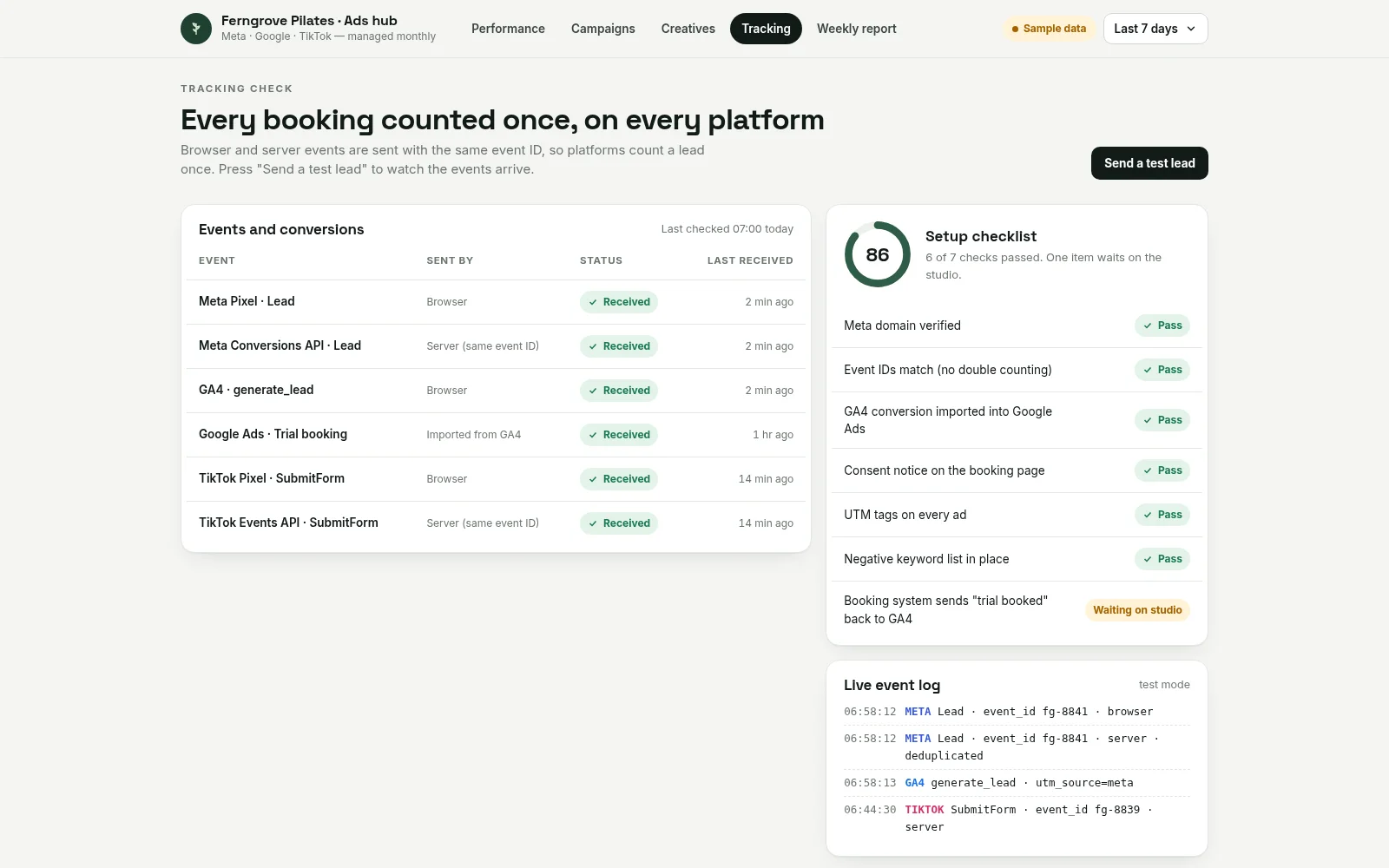The image size is (1389, 868).
Task: Click Pass badge for UTM tags
Action: coord(1162,515)
